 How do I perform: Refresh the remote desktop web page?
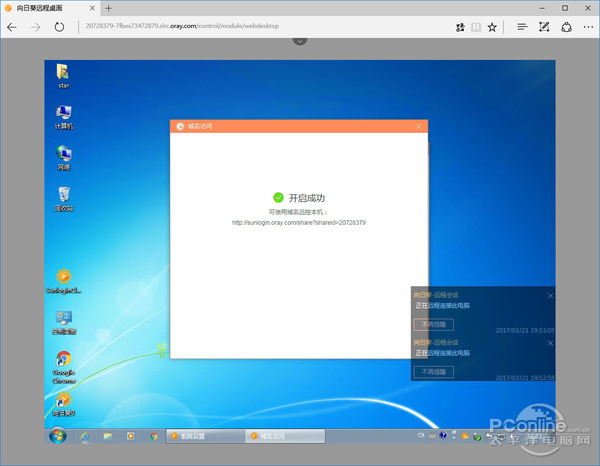coord(59,27)
